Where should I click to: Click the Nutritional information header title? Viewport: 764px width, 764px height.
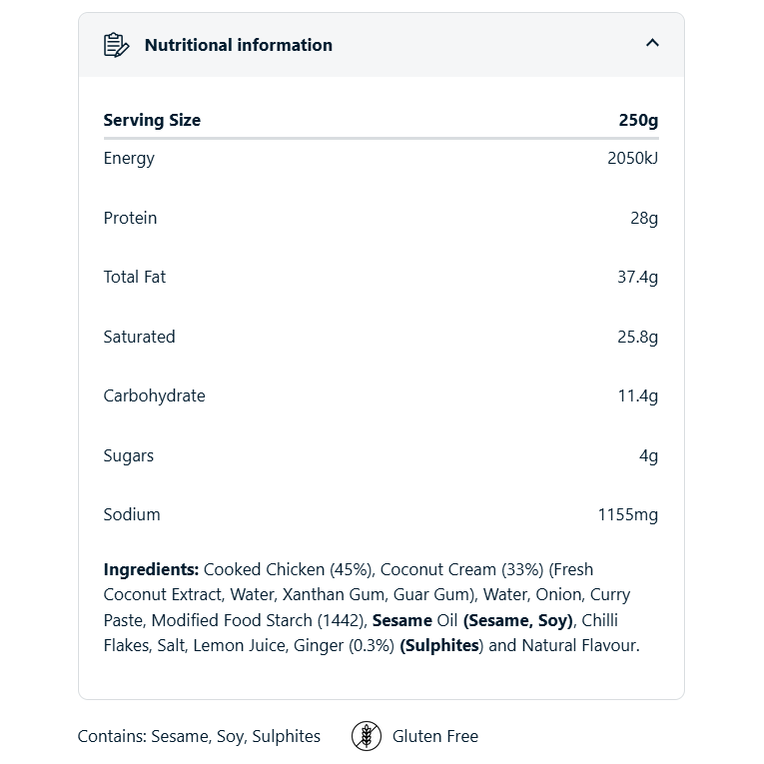[x=238, y=45]
